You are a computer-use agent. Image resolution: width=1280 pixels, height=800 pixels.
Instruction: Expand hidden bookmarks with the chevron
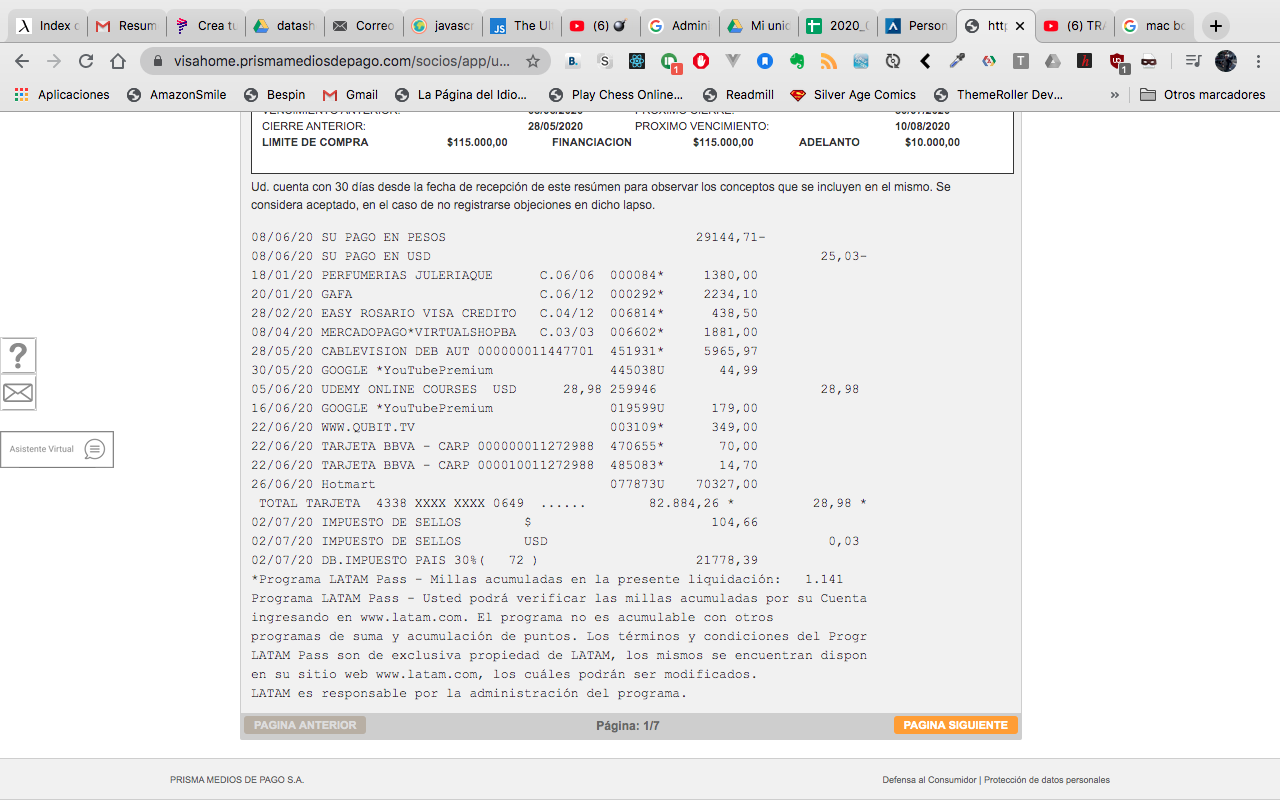(1115, 95)
